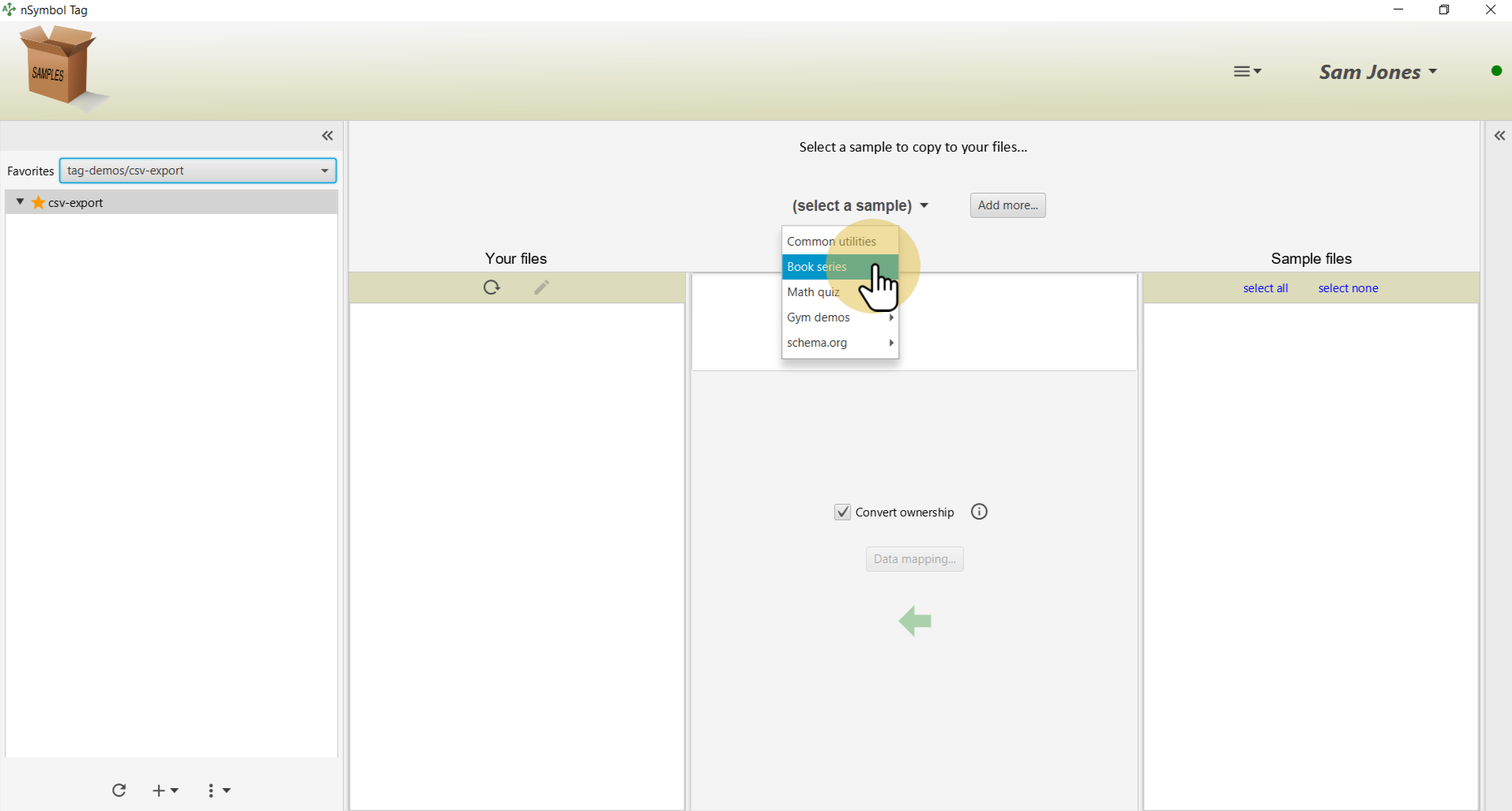
Task: Click the csv-export favorite star icon
Action: click(38, 202)
